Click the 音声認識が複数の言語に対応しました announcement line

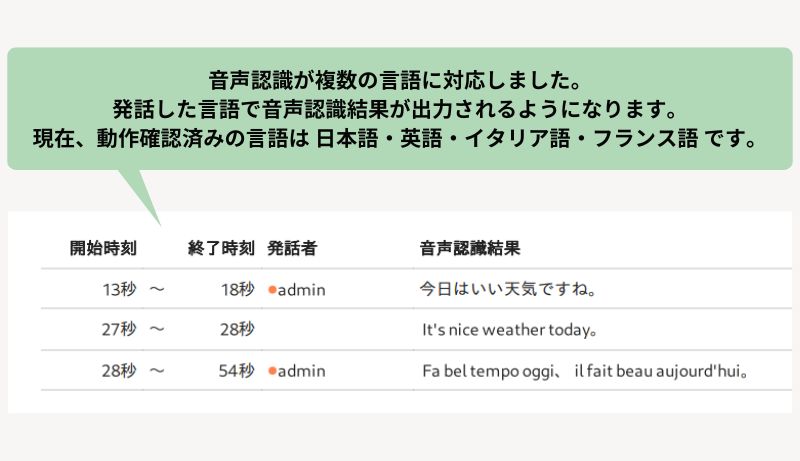[x=400, y=78]
